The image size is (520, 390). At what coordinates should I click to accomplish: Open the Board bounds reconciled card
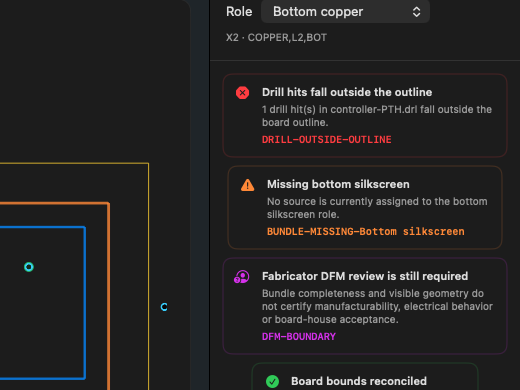coord(365,377)
